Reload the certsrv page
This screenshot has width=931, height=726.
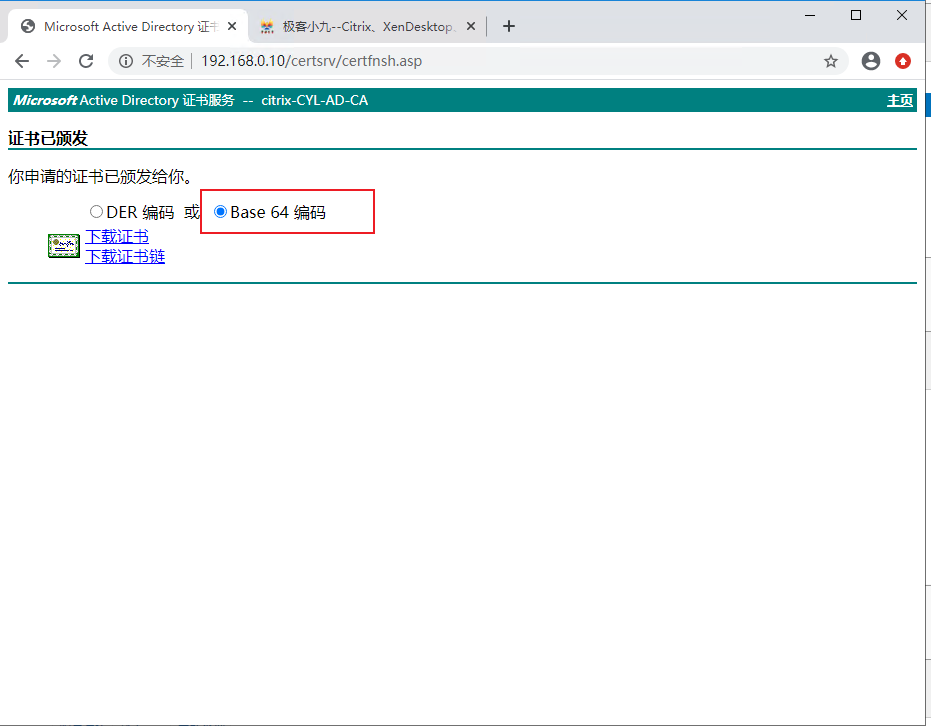point(86,61)
